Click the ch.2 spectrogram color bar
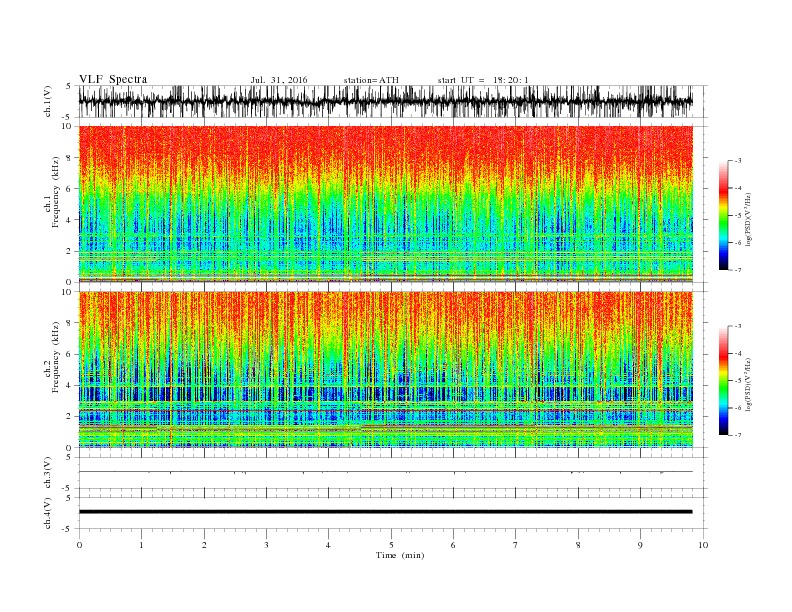 [723, 380]
